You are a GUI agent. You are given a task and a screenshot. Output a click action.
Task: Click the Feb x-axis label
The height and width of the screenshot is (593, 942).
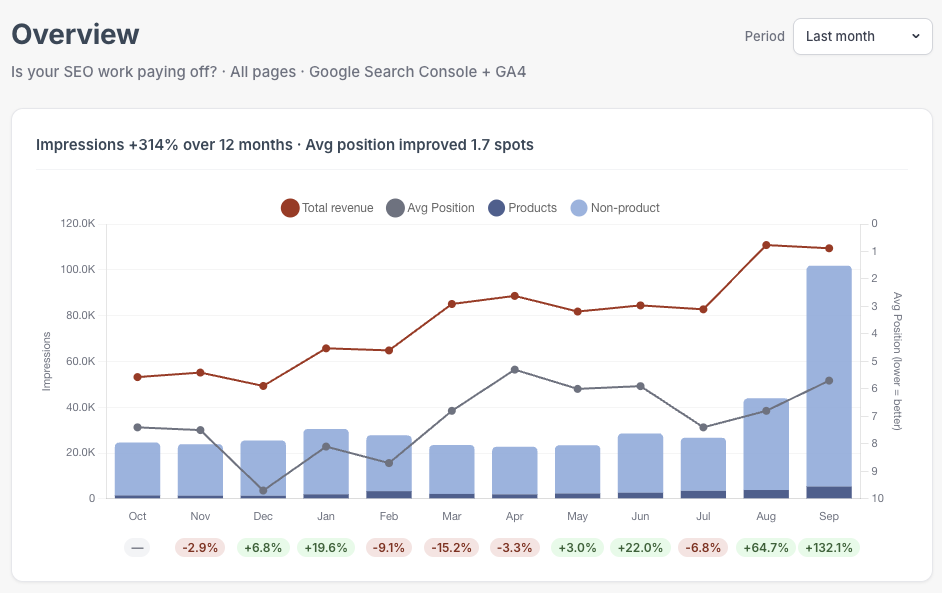pos(389,516)
